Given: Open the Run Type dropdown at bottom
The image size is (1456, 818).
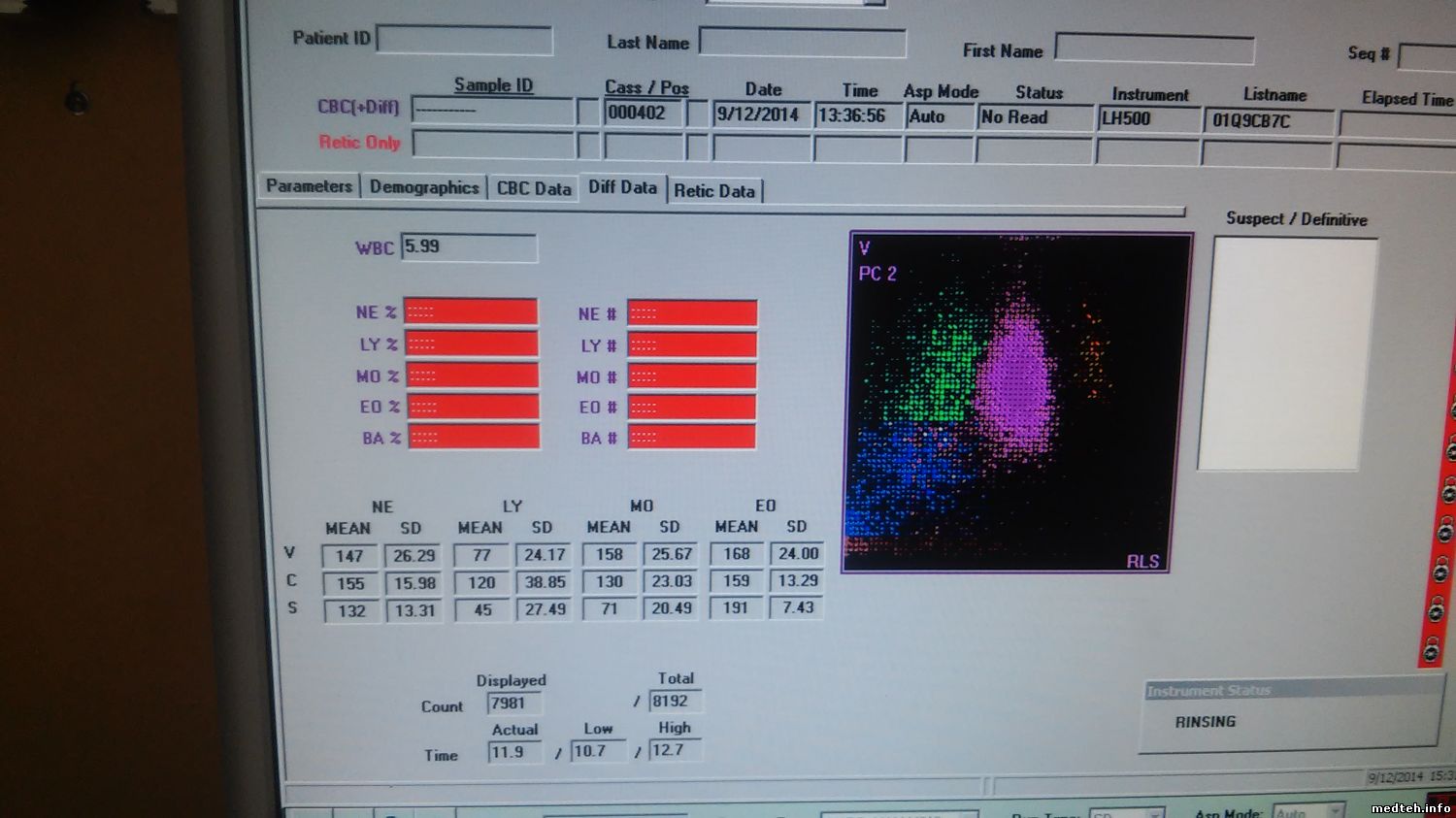Looking at the screenshot, I should click(x=1126, y=813).
